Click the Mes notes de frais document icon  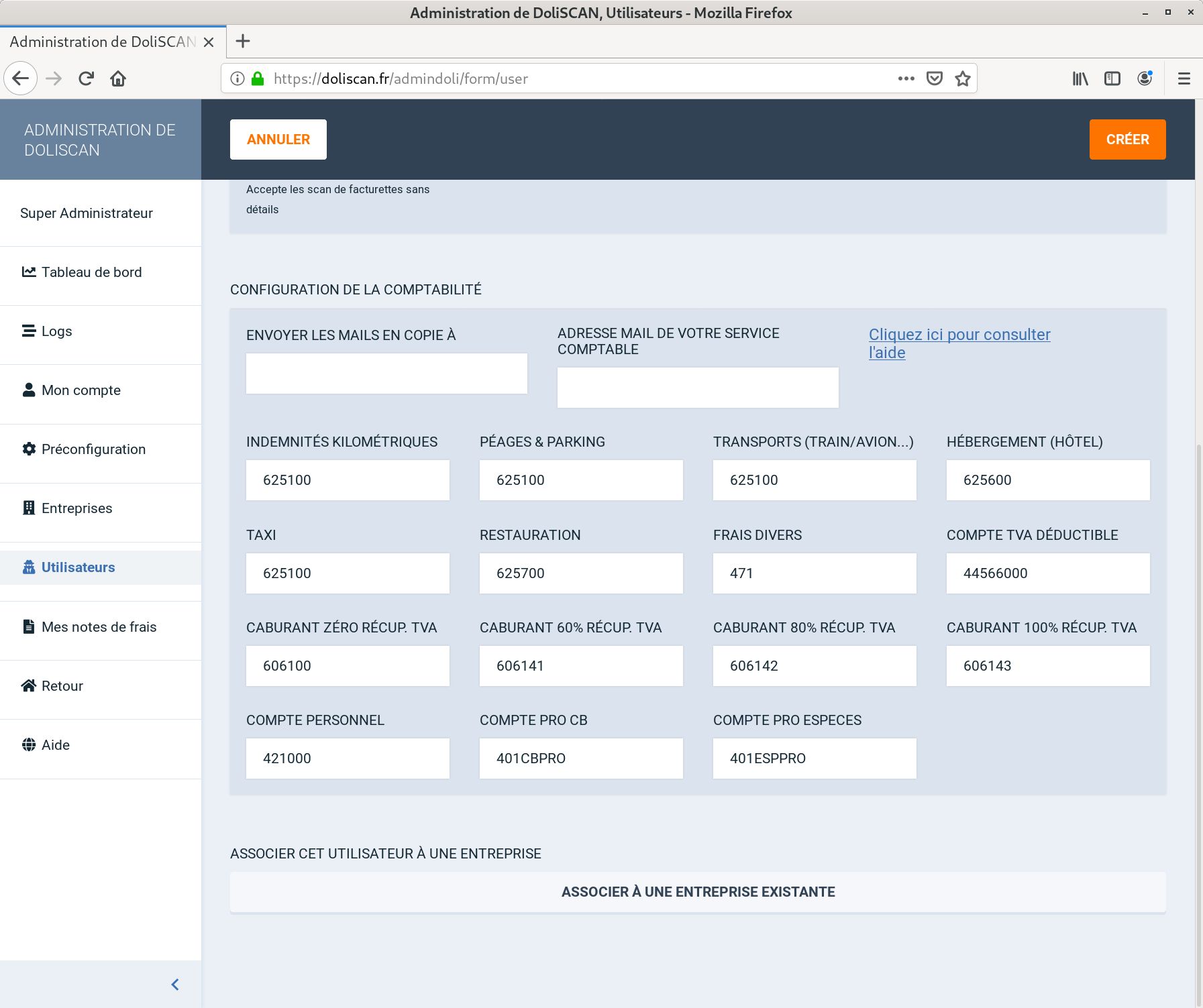pos(28,626)
